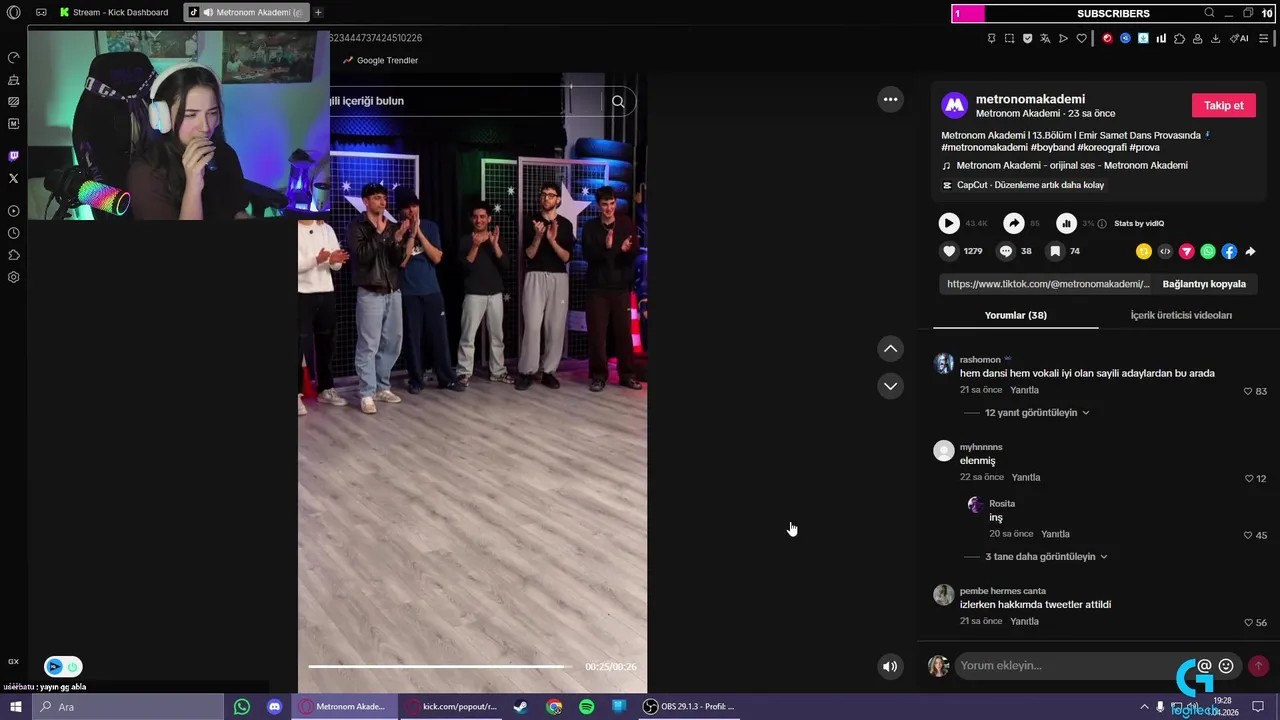
Task: Expand '3 tane daha görüntüleyin' replies
Action: pyautogui.click(x=1046, y=556)
